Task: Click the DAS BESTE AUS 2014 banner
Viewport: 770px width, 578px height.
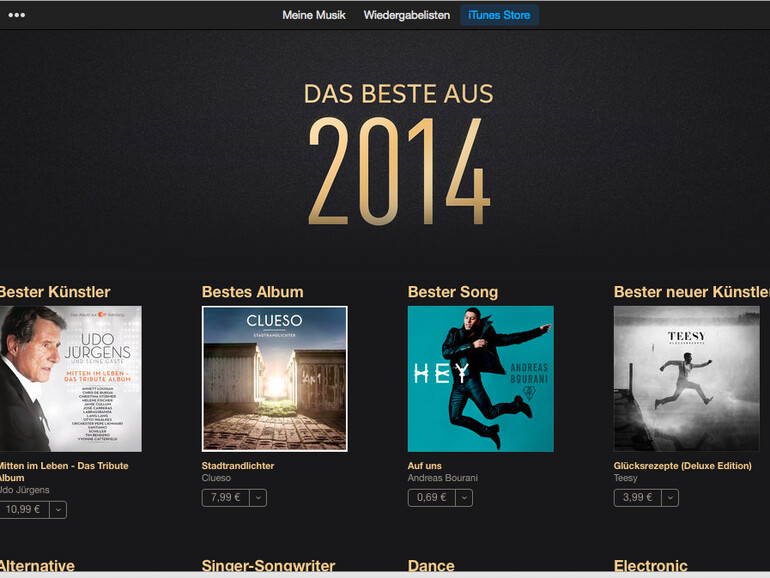Action: point(398,153)
